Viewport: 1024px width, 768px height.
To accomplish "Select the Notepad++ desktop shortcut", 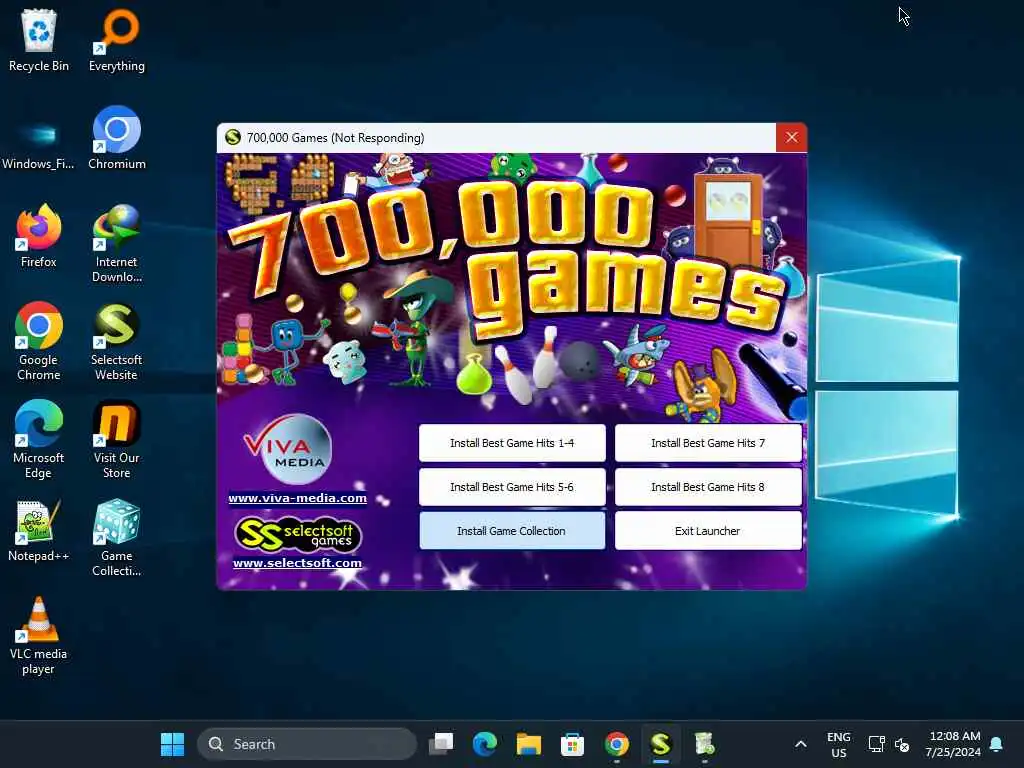I will coord(39,530).
